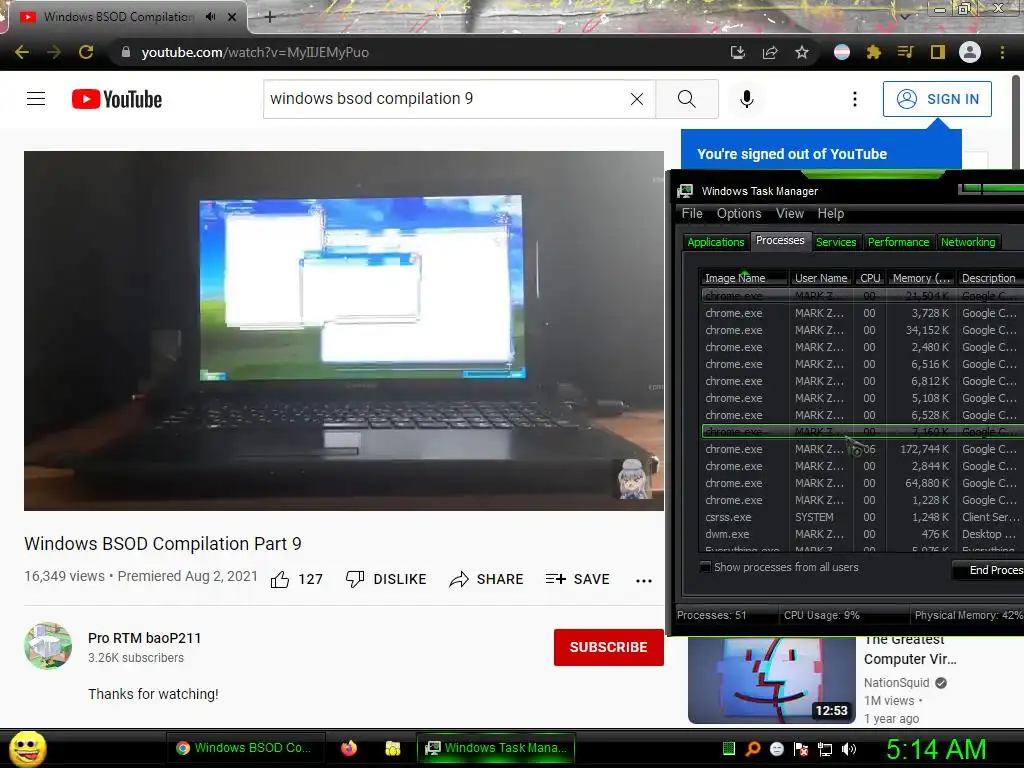1024x768 pixels.
Task: Sort processes by Description column
Action: click(x=989, y=278)
